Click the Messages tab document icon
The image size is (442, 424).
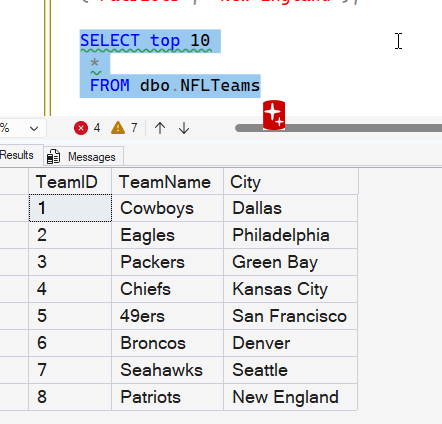[x=53, y=157]
